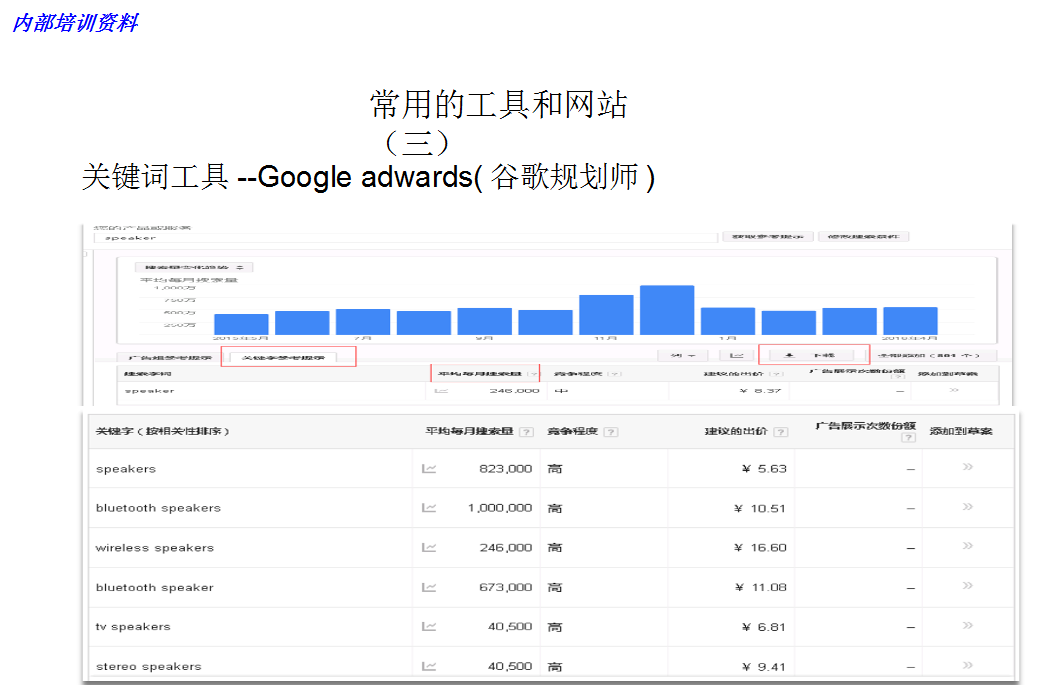The image size is (1056, 685).
Task: Click the trend chart icon beside "wireless speakers"
Action: tap(428, 547)
